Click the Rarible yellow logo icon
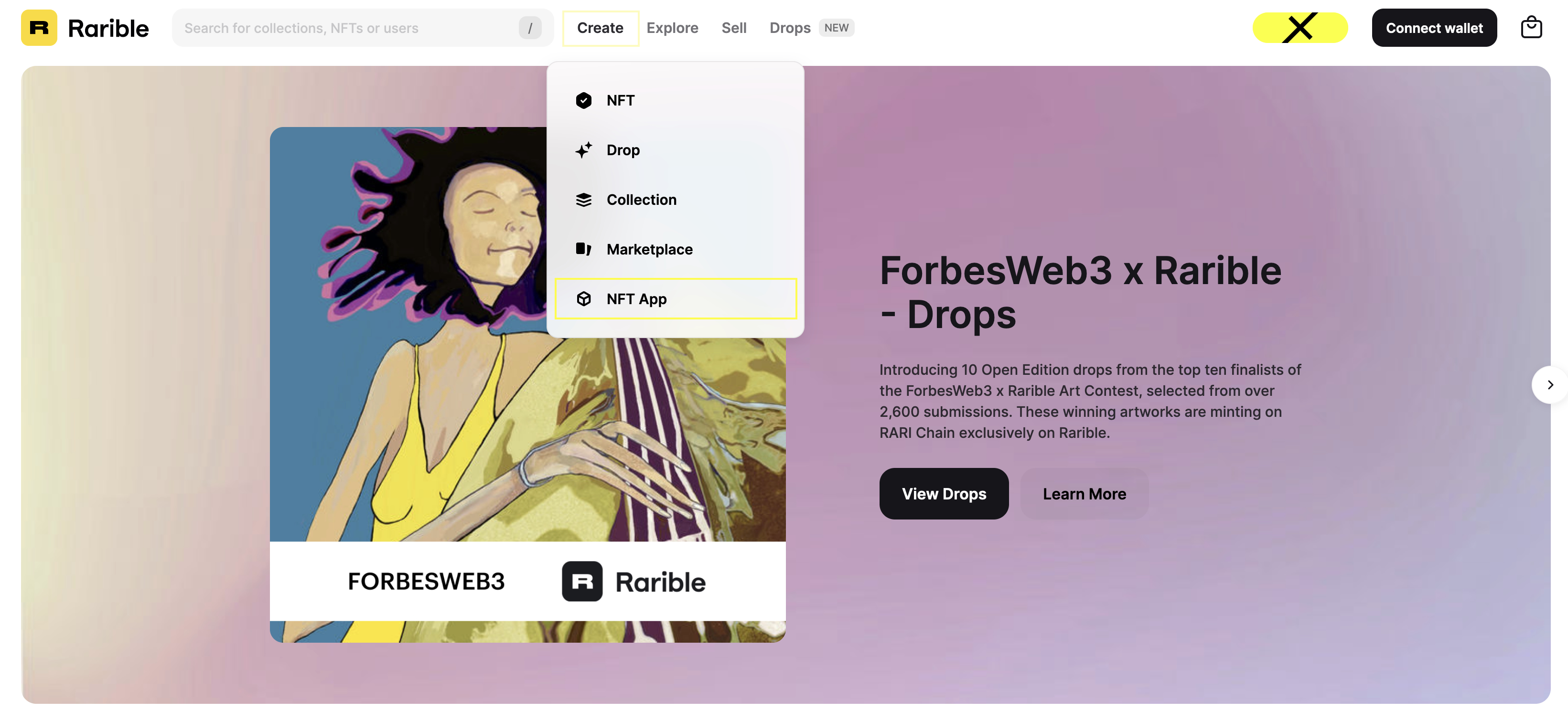The height and width of the screenshot is (721, 1568). [x=39, y=28]
